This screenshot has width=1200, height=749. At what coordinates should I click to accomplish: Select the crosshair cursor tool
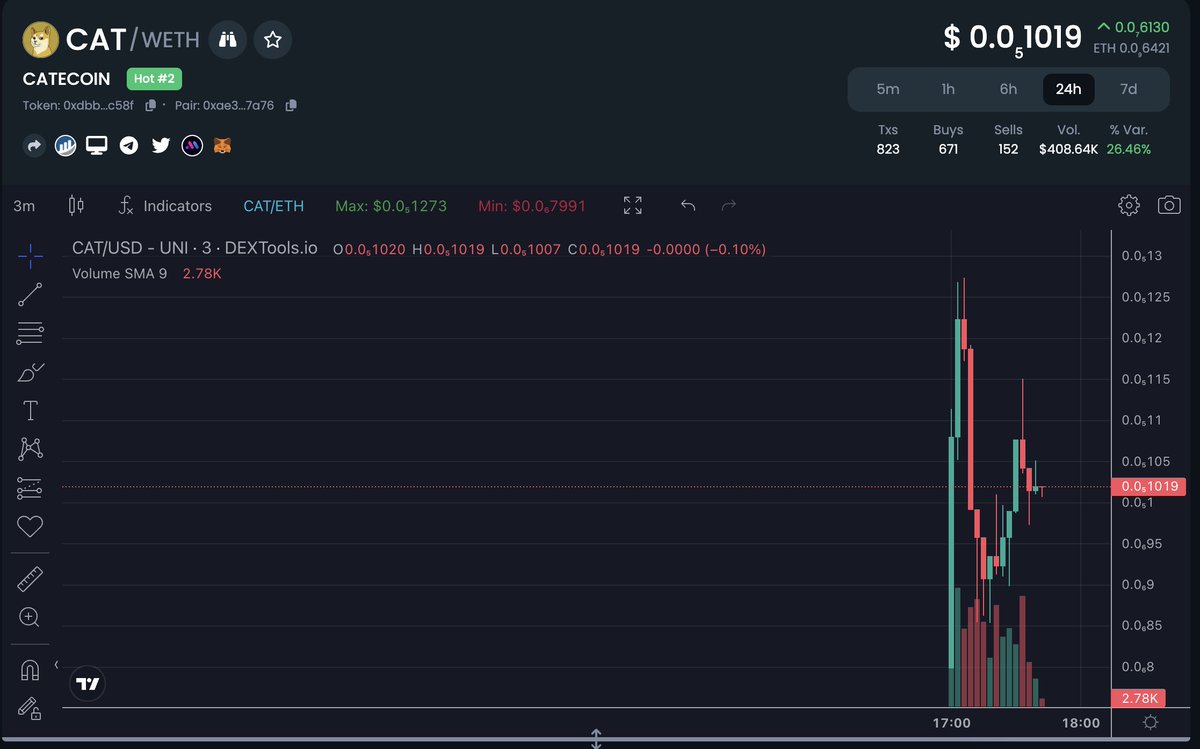(x=30, y=256)
